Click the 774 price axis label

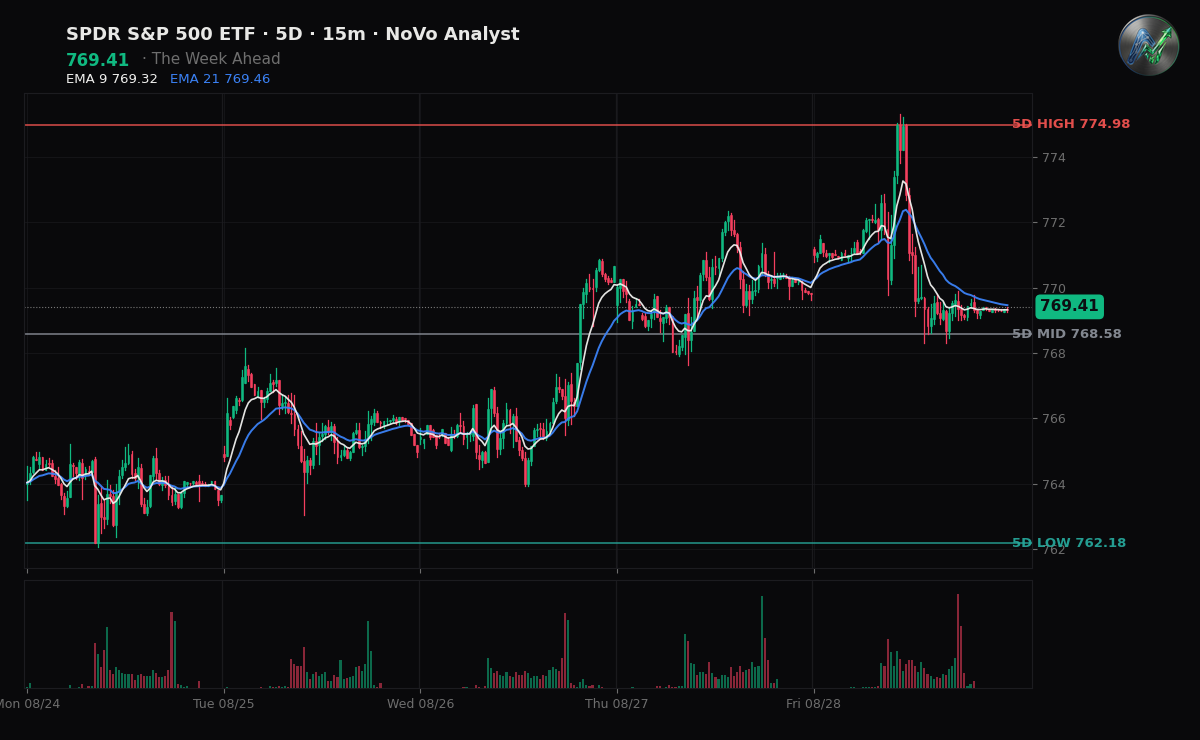[1054, 158]
